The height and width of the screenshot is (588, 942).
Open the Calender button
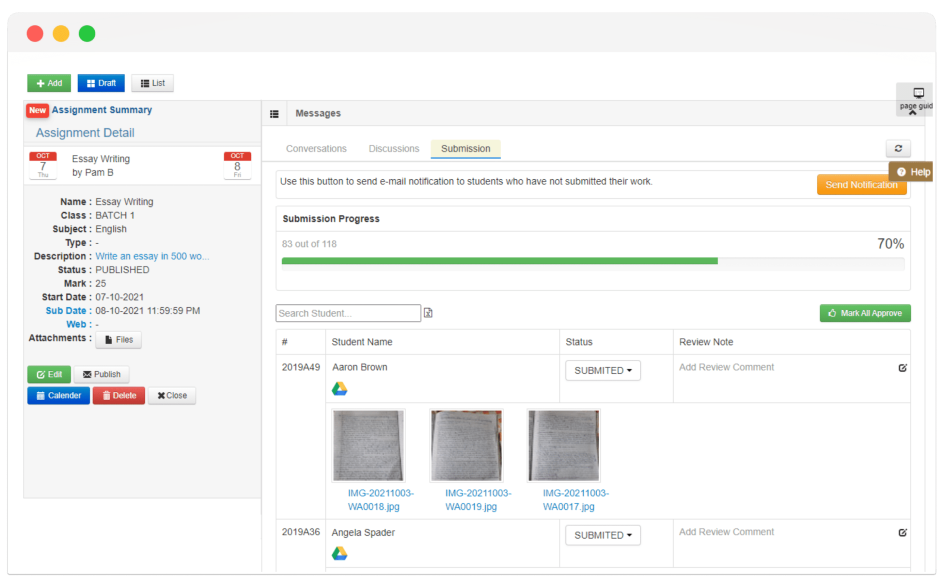tap(58, 396)
